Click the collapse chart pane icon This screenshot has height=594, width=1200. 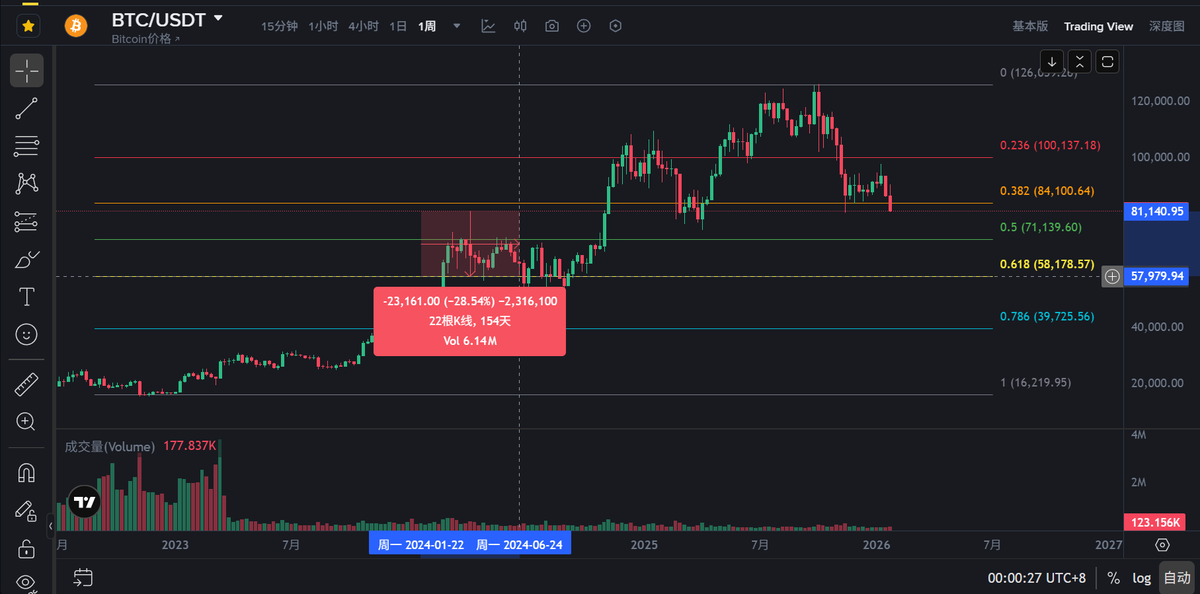click(1079, 61)
